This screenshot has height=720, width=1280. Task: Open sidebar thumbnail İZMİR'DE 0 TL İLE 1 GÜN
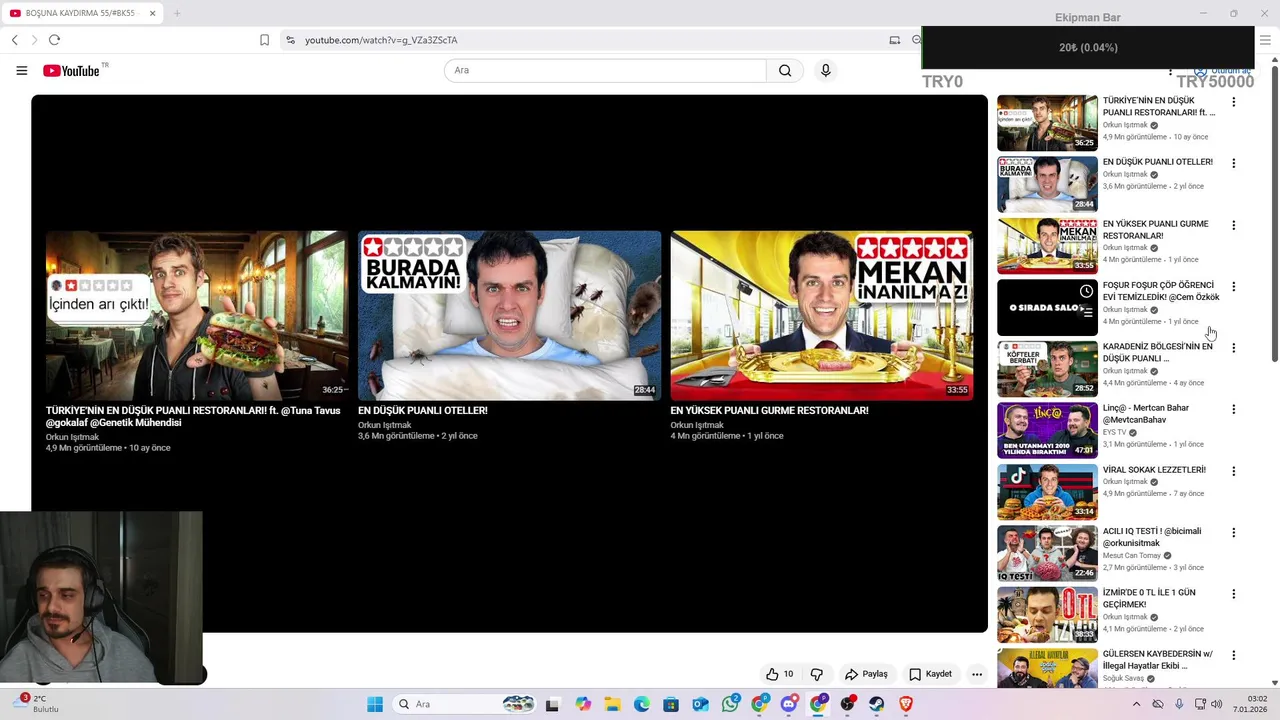click(x=1047, y=615)
